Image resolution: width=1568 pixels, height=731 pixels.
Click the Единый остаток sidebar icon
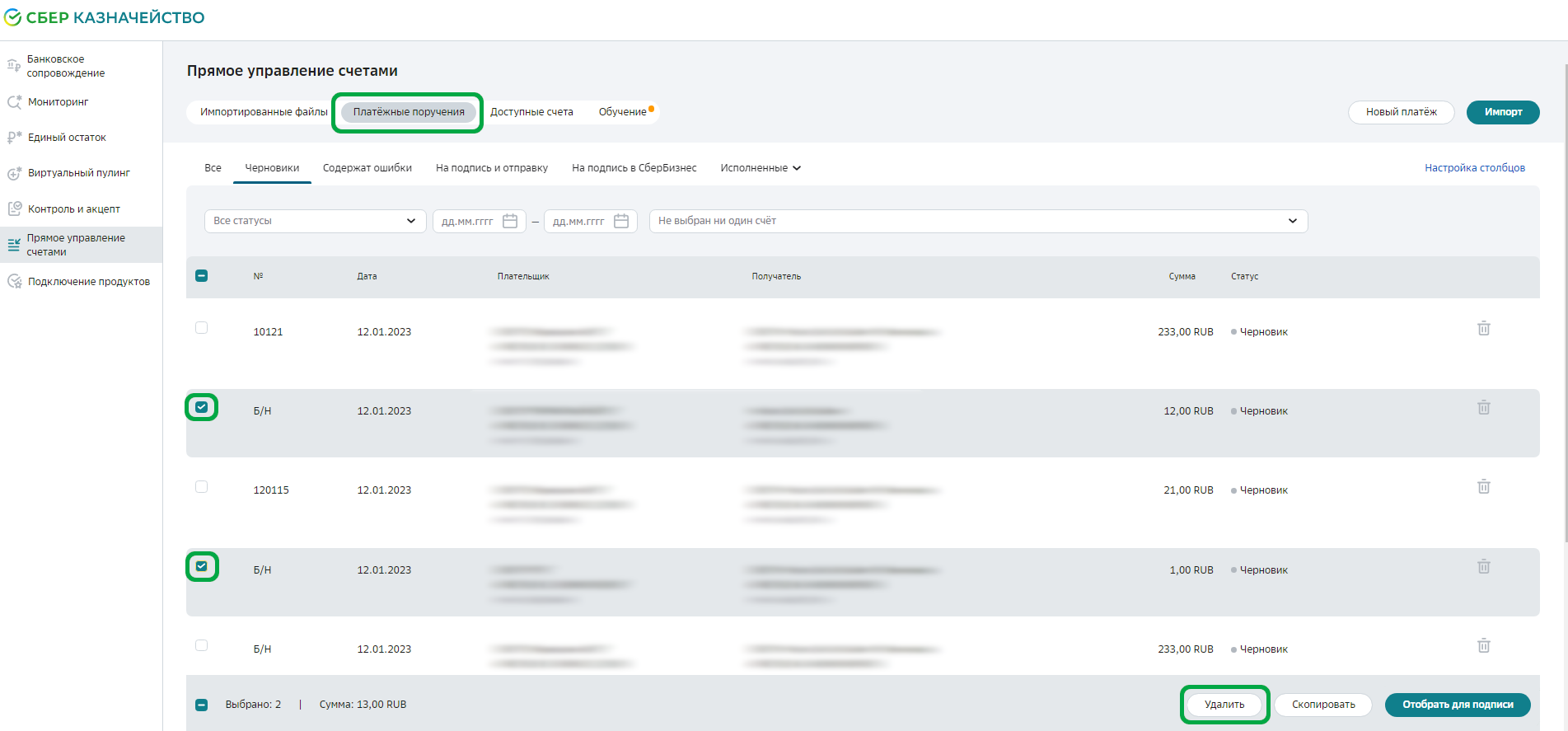click(x=14, y=138)
